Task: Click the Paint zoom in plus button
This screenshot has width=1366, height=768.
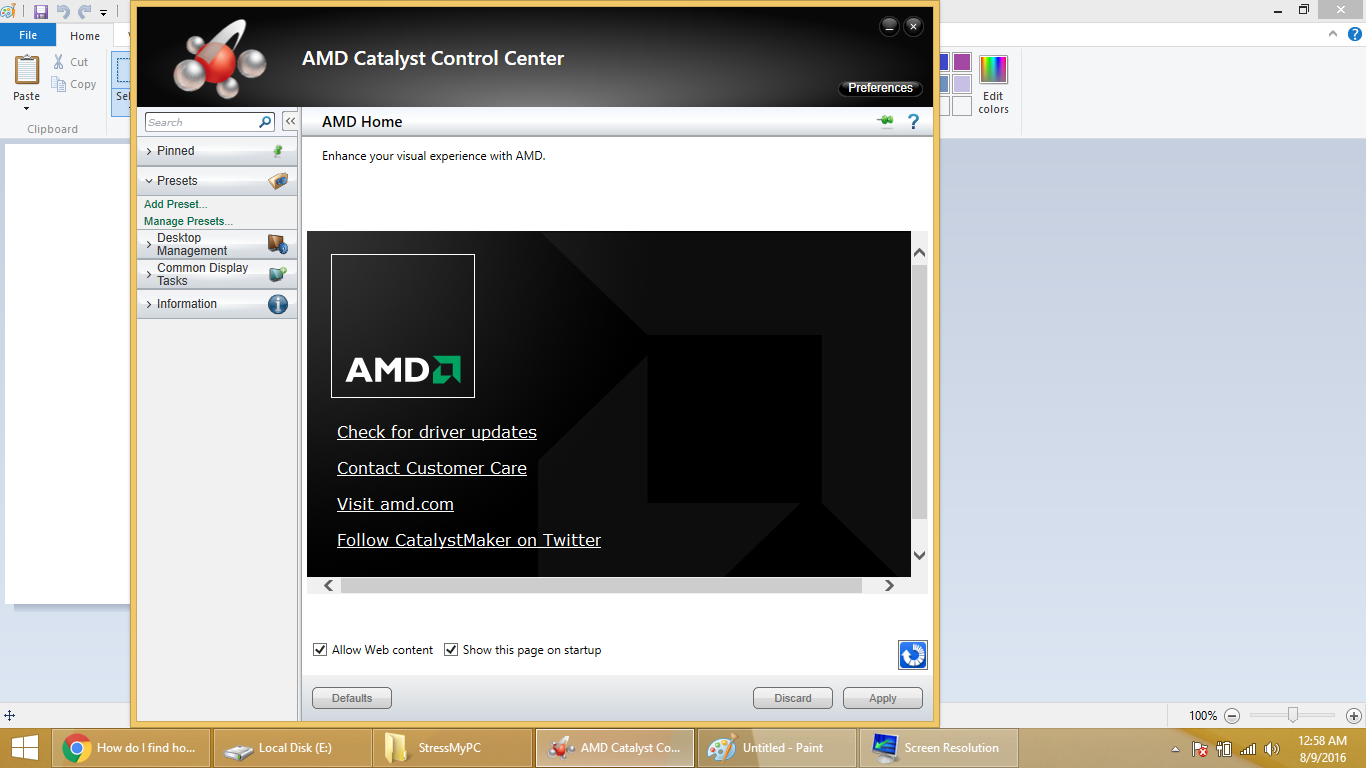Action: coord(1354,716)
